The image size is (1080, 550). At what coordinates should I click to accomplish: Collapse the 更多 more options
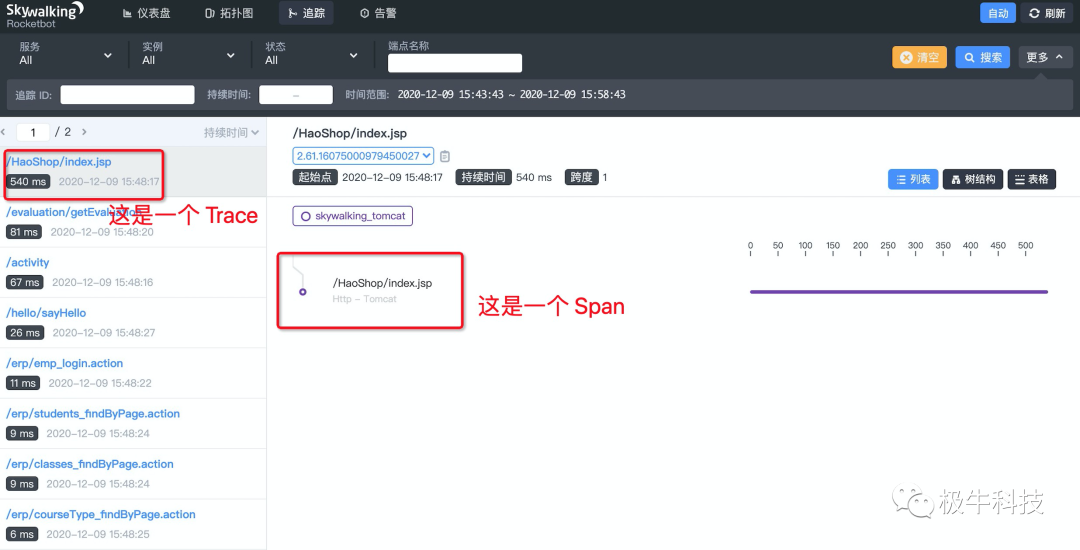(1044, 57)
